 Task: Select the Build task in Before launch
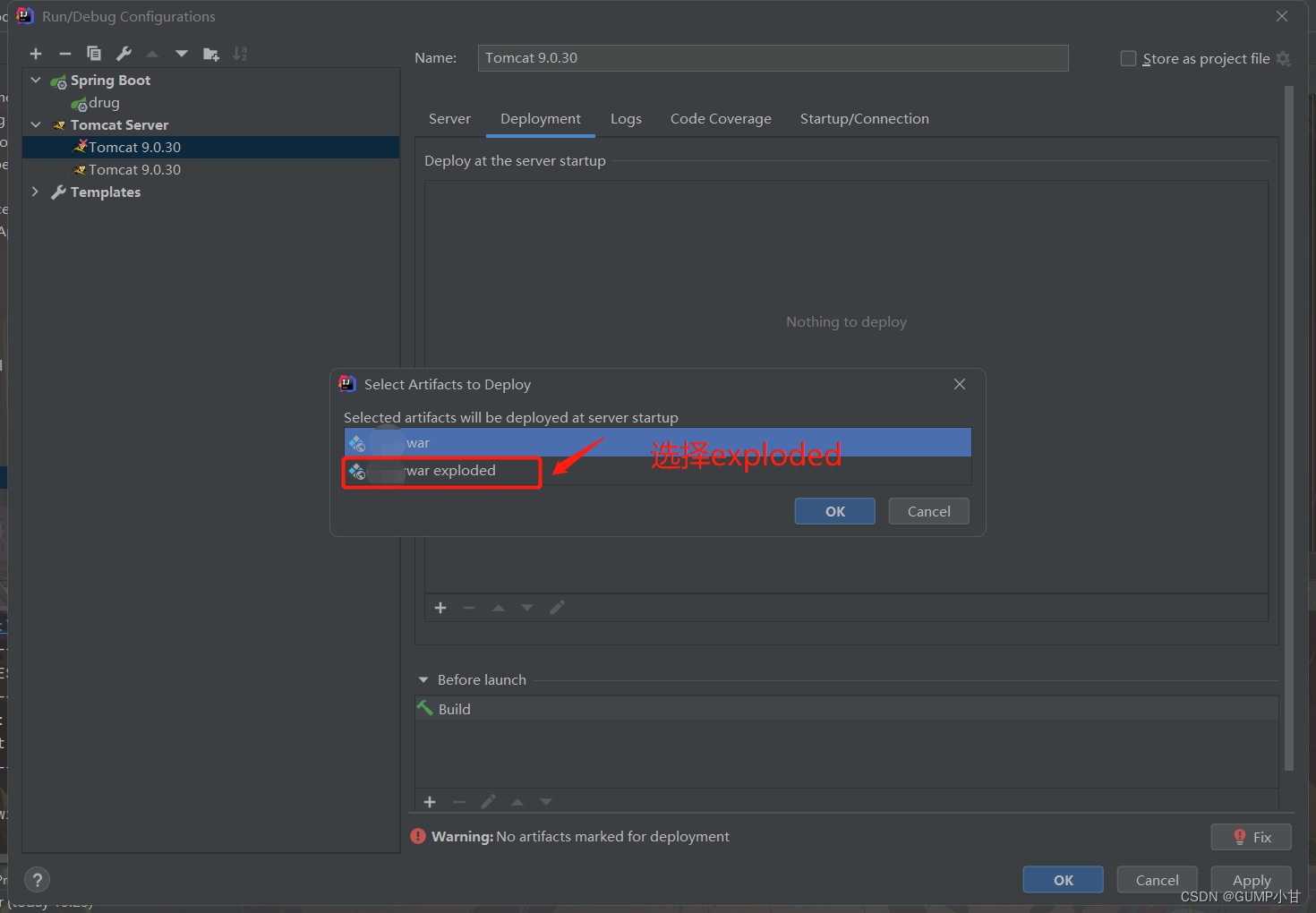tap(846, 709)
